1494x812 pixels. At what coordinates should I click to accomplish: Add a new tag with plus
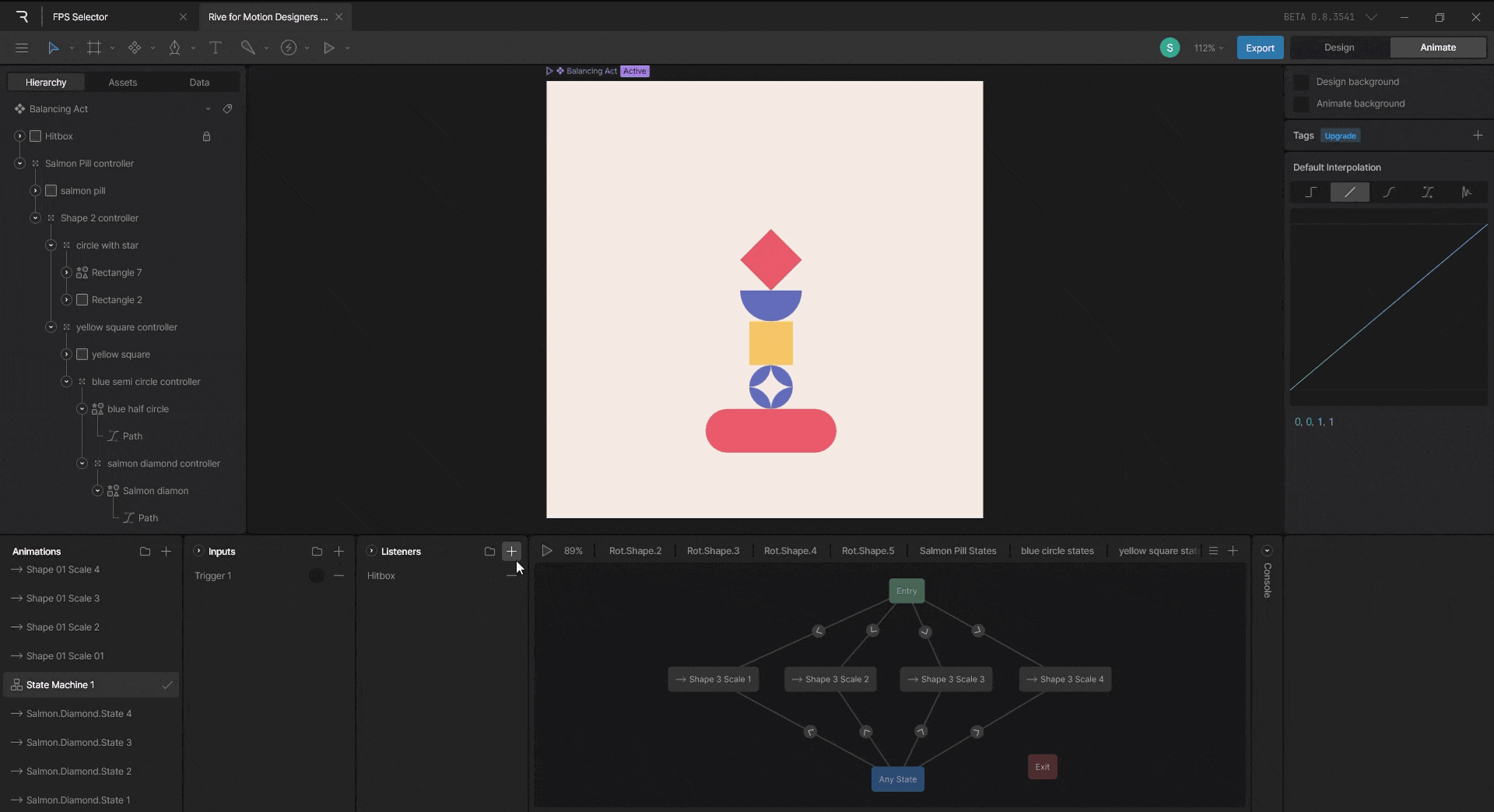[1478, 135]
